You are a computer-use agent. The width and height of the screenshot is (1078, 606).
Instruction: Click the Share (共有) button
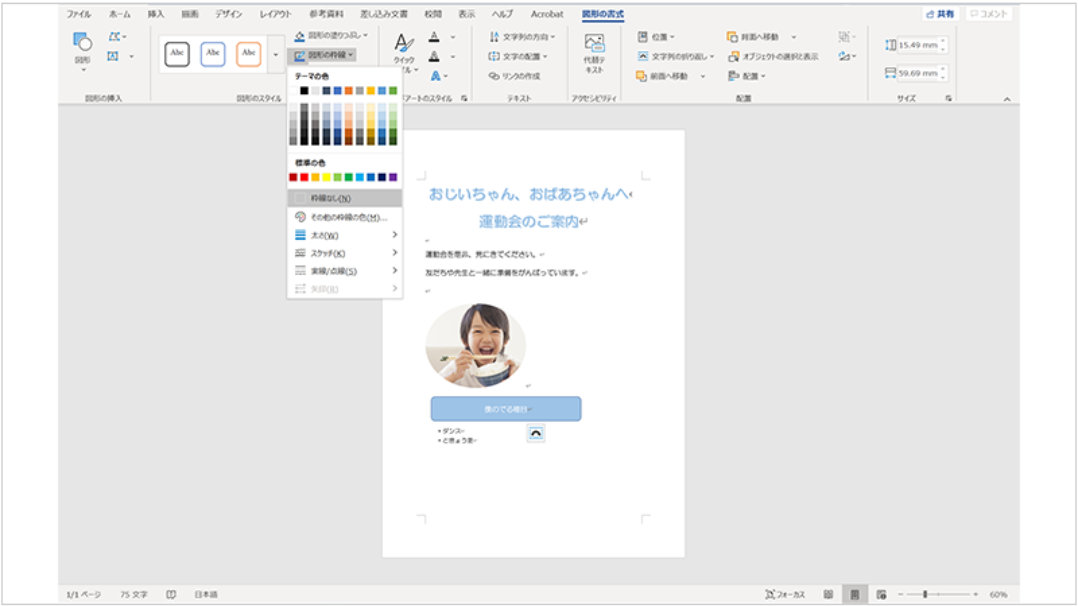point(939,14)
